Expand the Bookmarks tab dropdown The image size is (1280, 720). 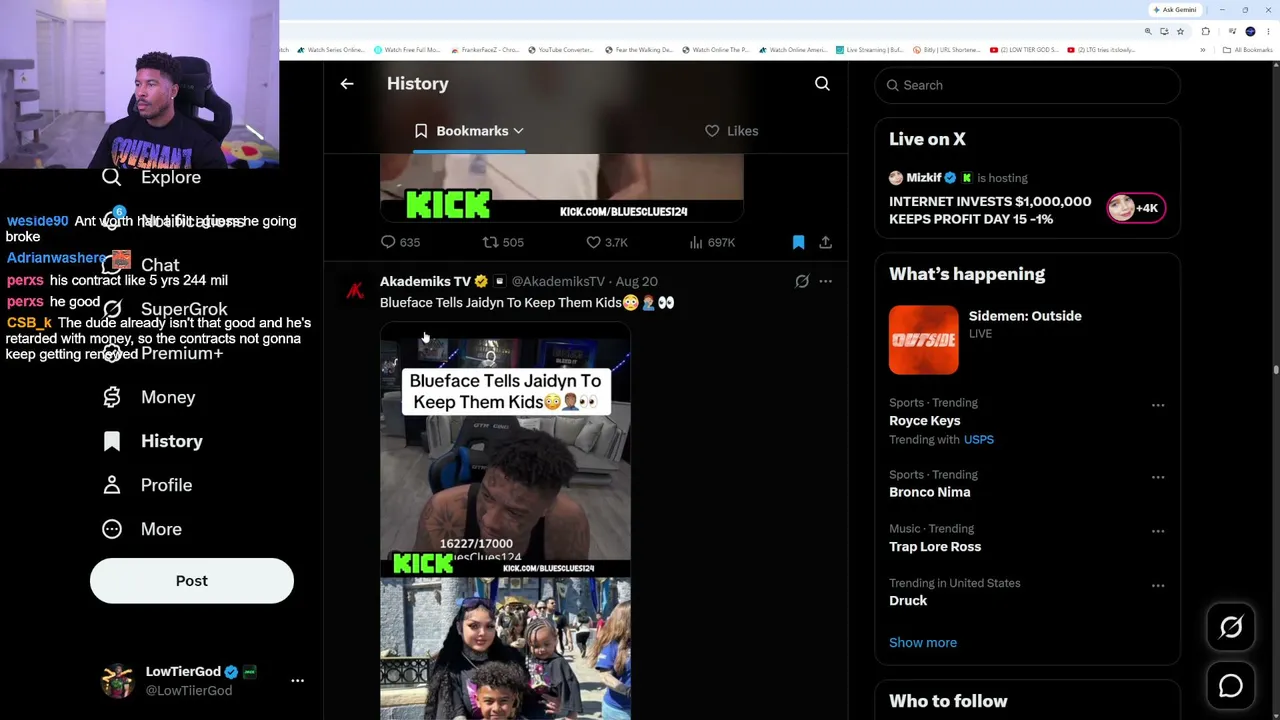[x=518, y=131]
